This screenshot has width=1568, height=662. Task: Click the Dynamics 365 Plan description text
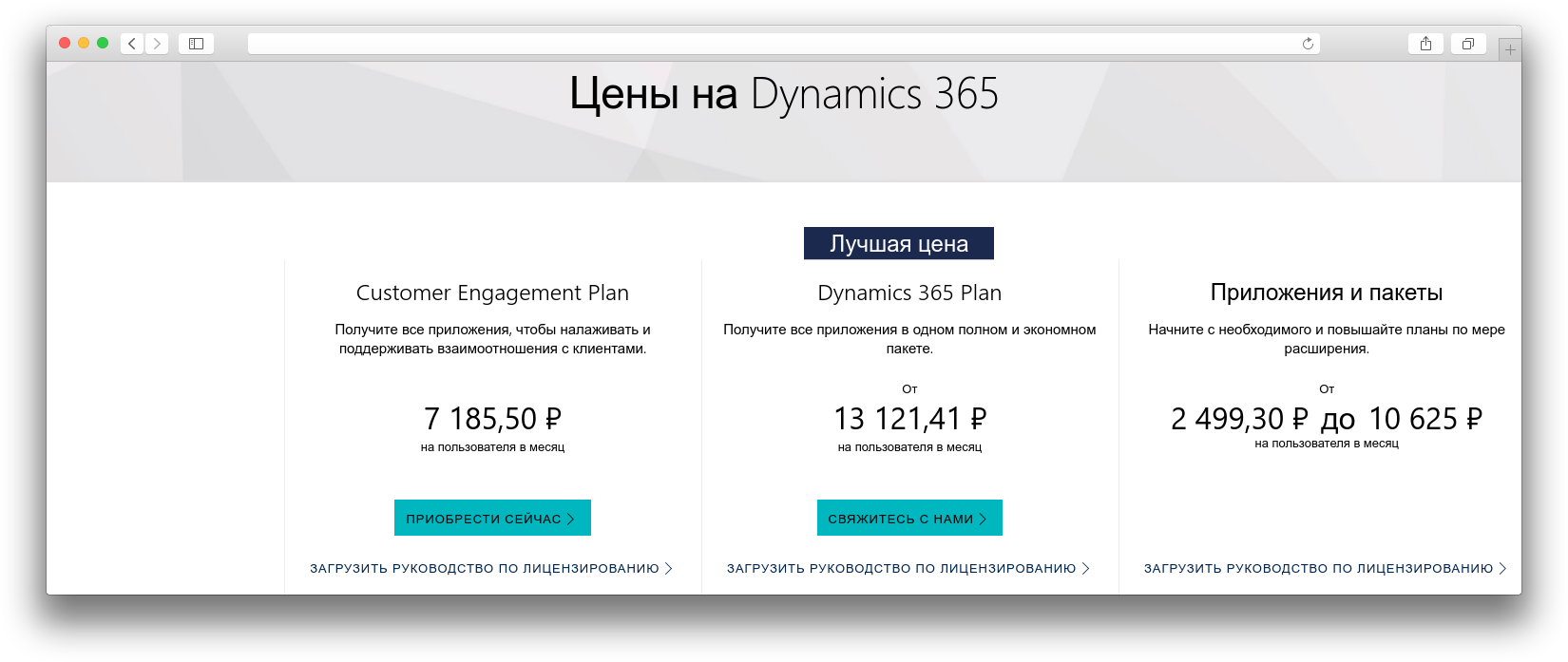point(909,339)
